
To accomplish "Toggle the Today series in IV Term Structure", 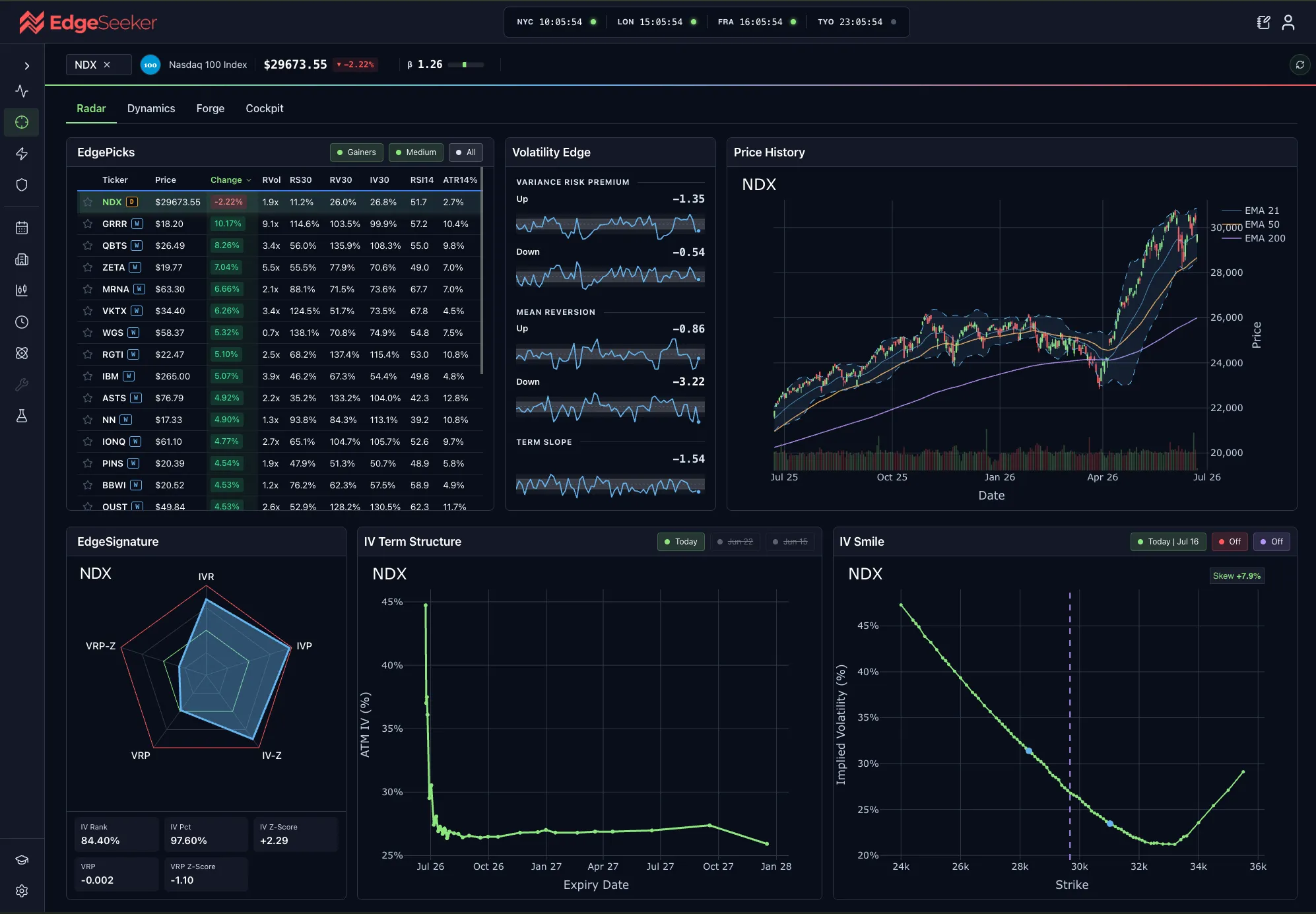I will tap(681, 542).
